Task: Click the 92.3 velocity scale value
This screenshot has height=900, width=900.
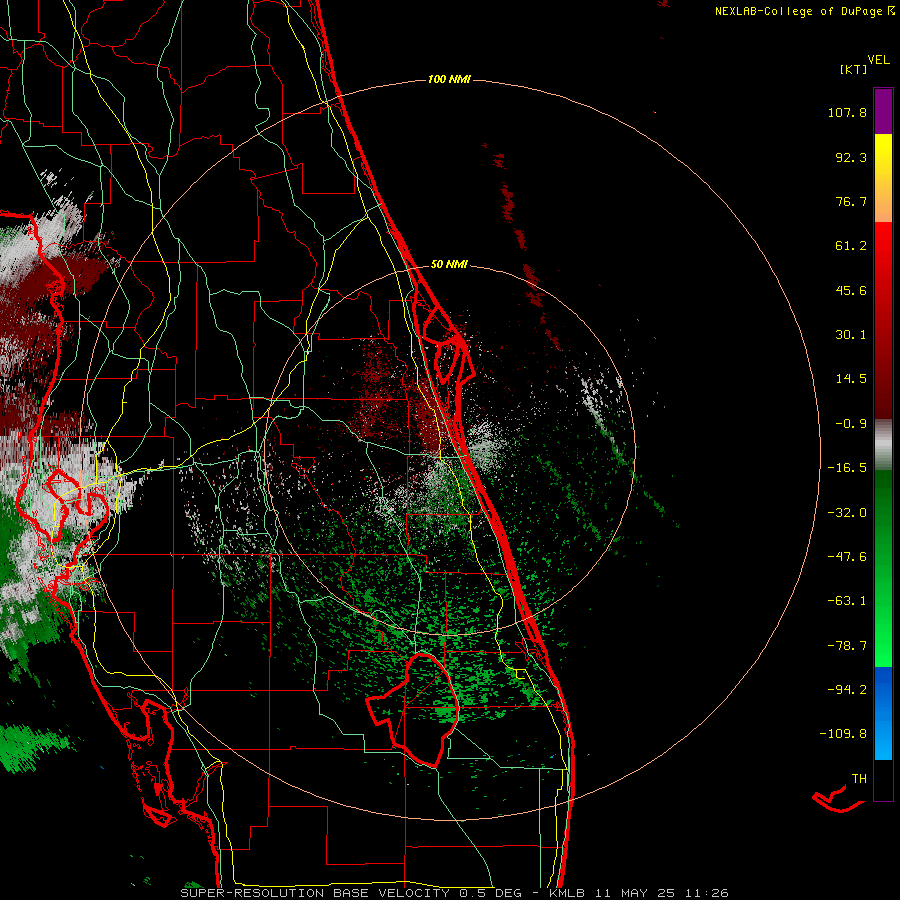Action: coord(851,157)
